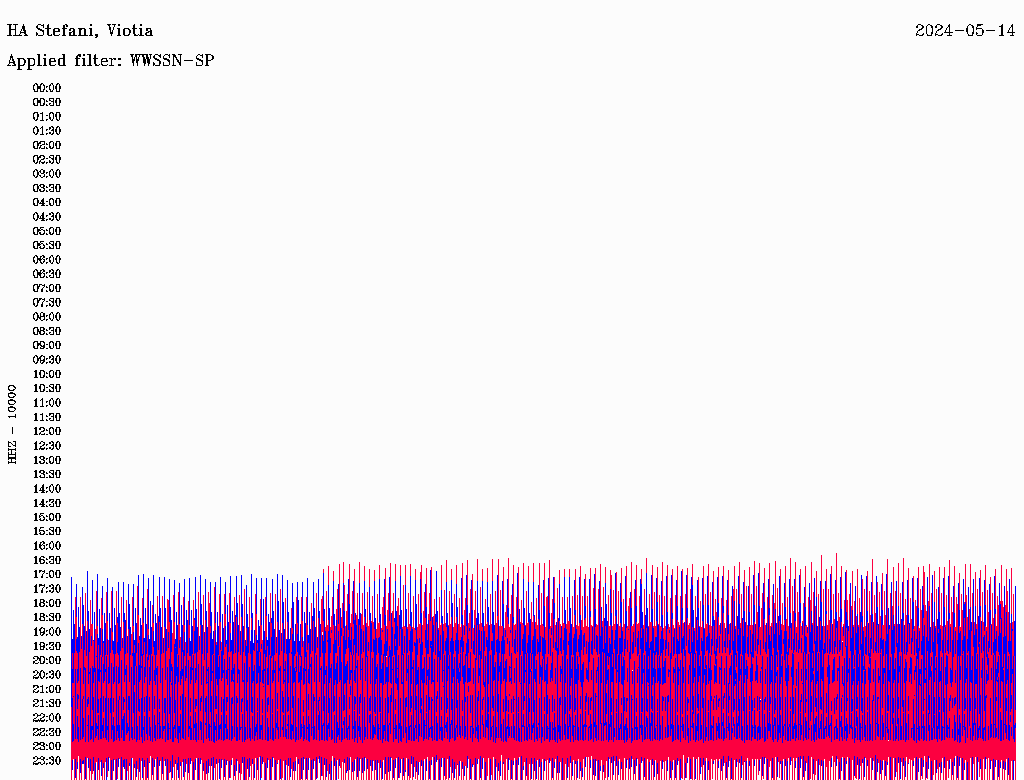Select the 20:00 time row label
The image size is (1024, 780).
point(47,660)
